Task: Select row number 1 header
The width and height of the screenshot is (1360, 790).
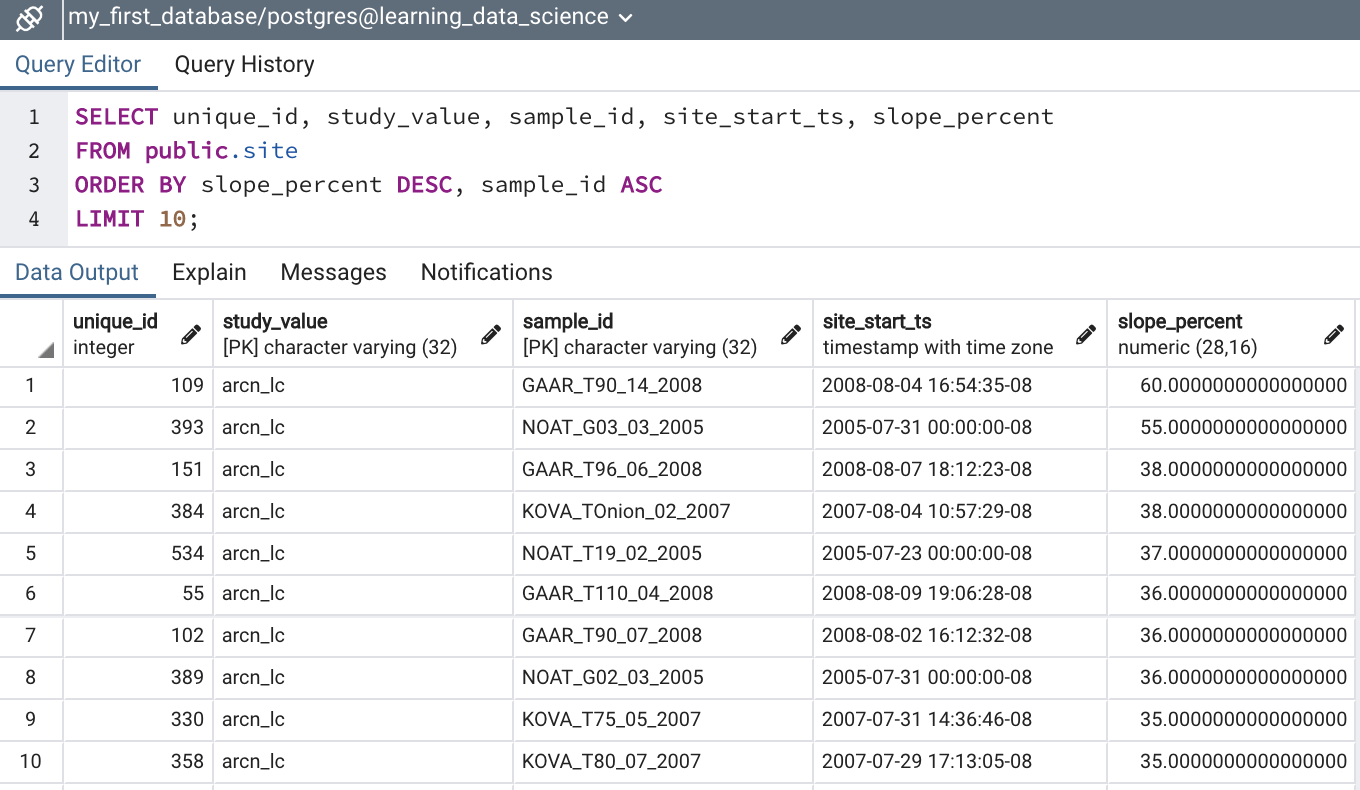Action: click(x=31, y=386)
